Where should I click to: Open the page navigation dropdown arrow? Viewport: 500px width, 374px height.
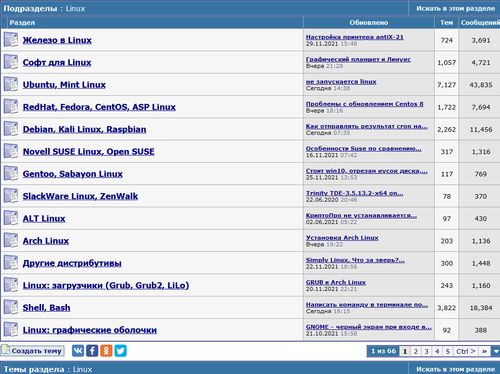496,351
